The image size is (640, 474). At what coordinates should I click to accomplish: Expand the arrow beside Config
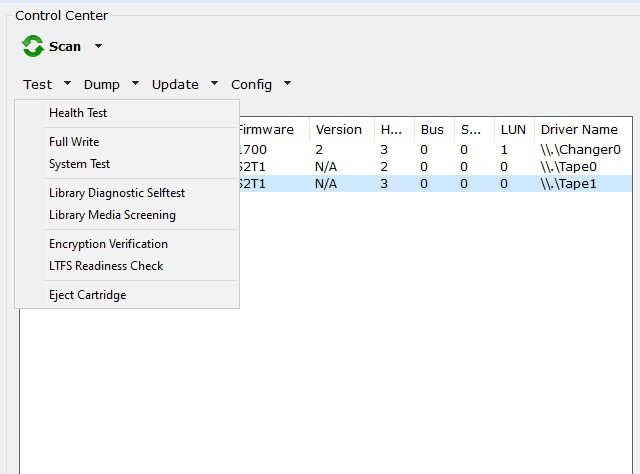(287, 83)
